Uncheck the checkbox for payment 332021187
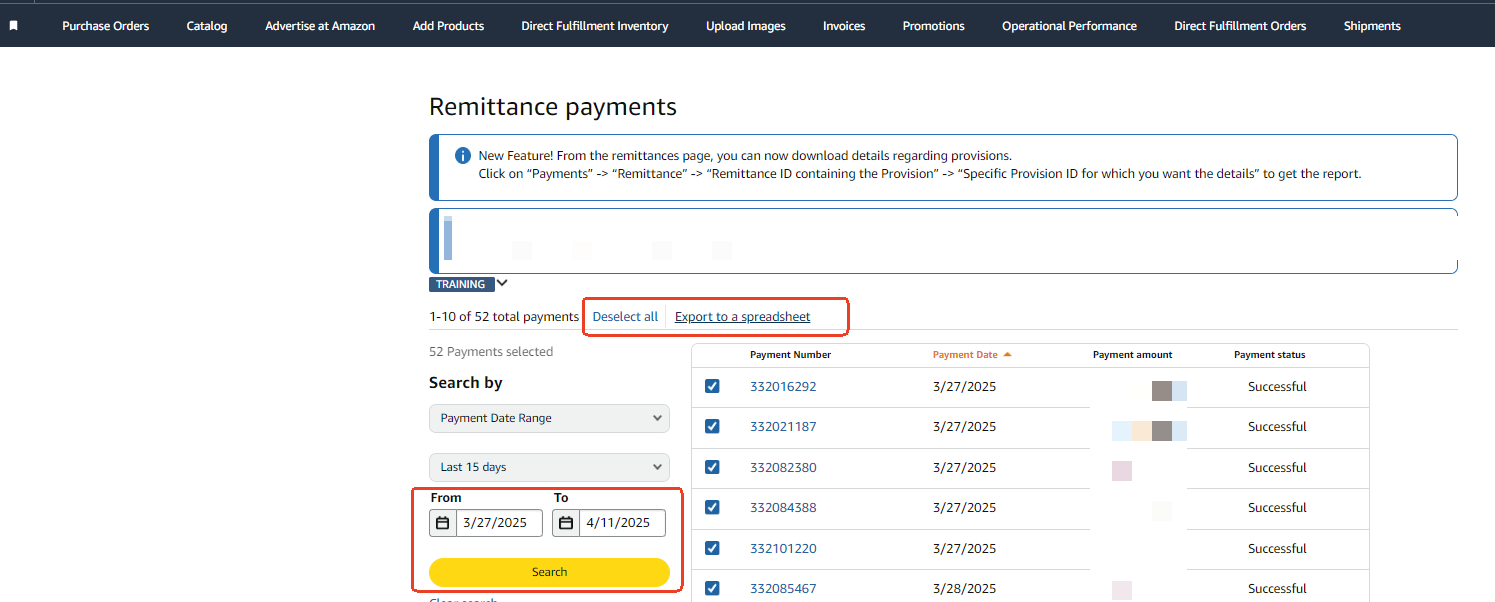Screen dimensions: 1495x602 (x=712, y=426)
